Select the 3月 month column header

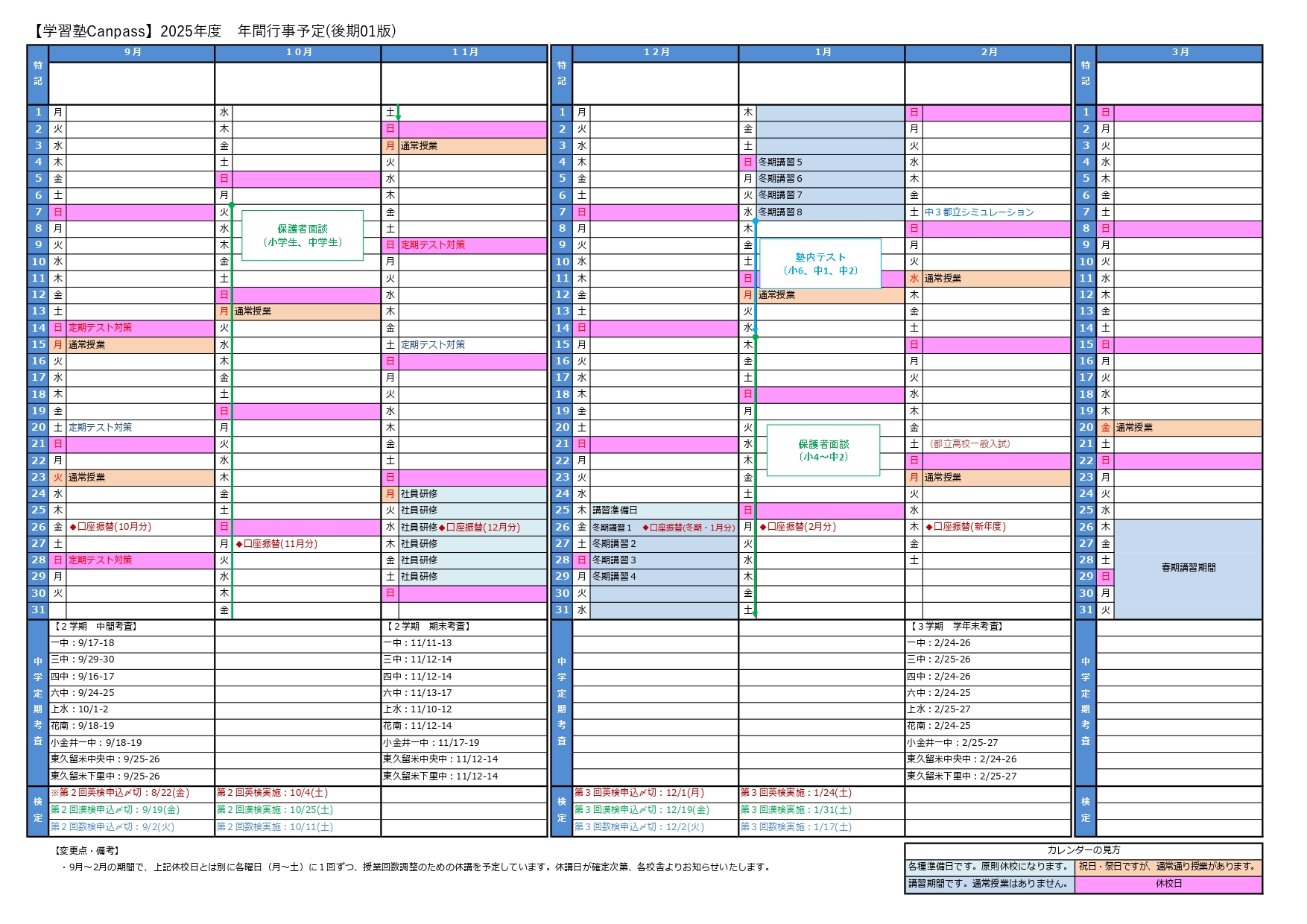[x=1180, y=52]
